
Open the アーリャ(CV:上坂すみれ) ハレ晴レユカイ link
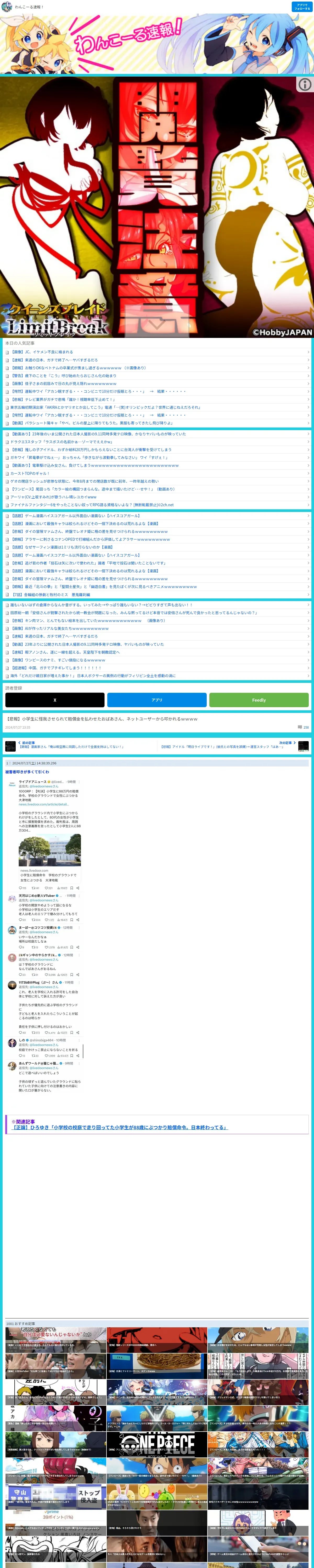coord(54,497)
